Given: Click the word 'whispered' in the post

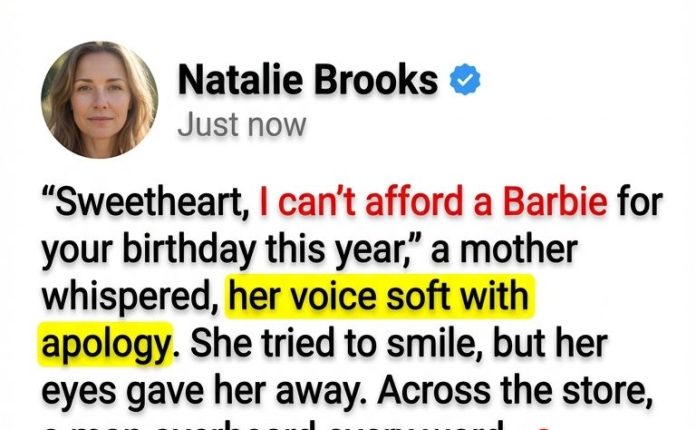Looking at the screenshot, I should pyautogui.click(x=130, y=298).
